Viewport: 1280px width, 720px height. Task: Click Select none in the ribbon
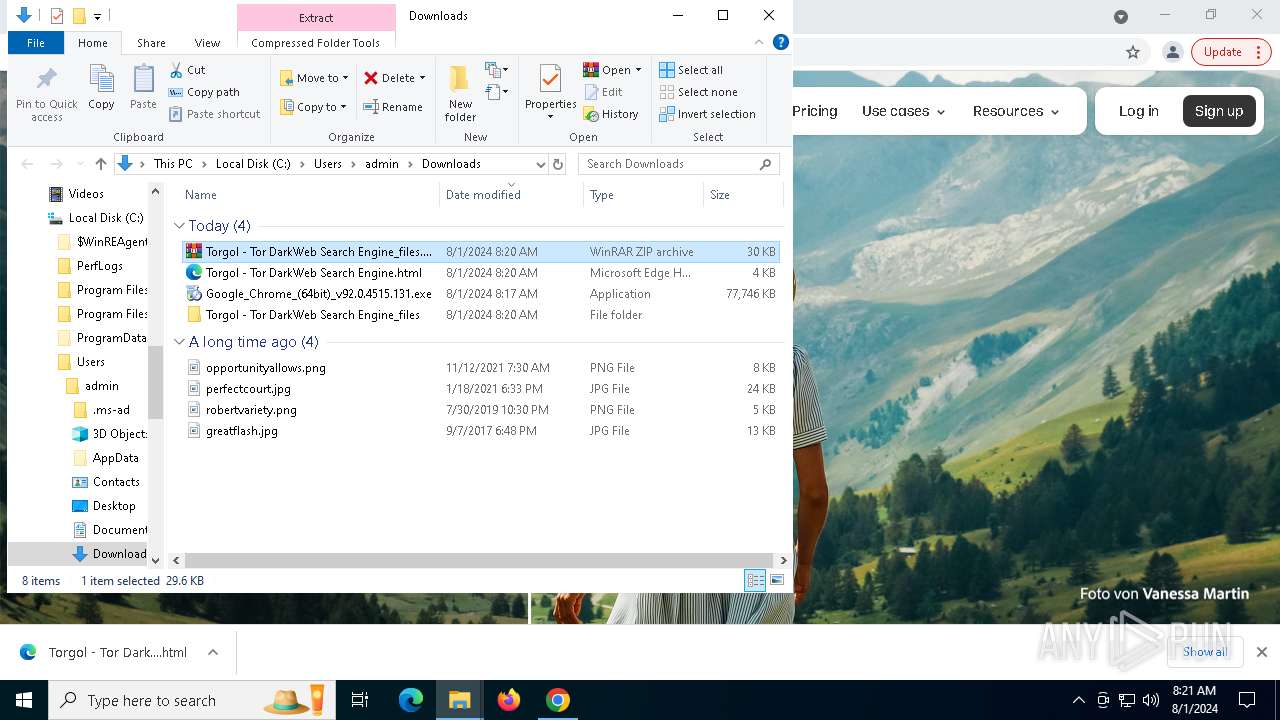698,92
